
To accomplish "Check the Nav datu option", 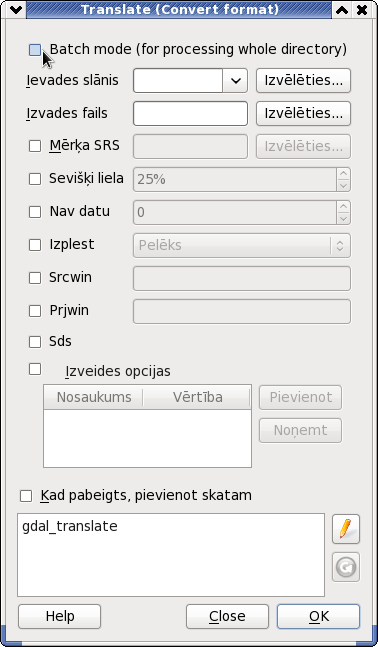I will coord(35,212).
